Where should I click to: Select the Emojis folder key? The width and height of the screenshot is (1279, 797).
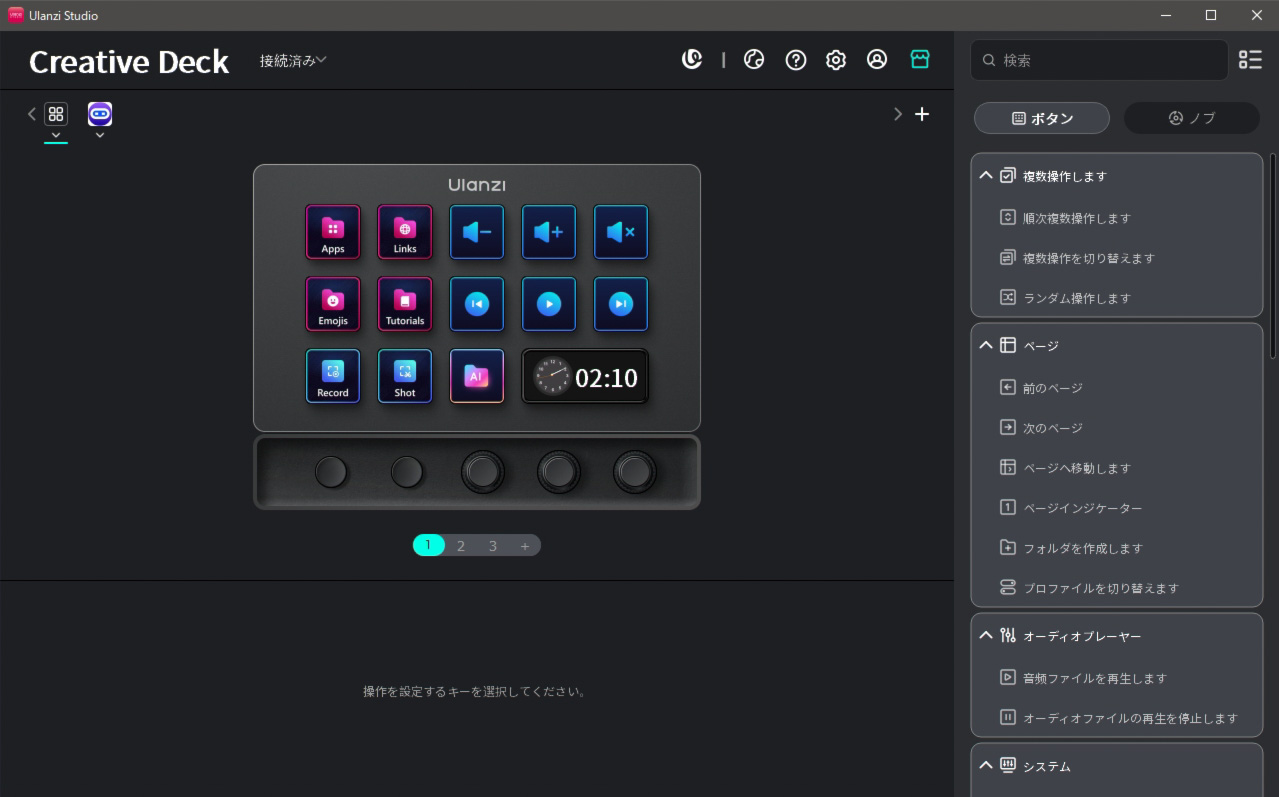click(x=333, y=304)
